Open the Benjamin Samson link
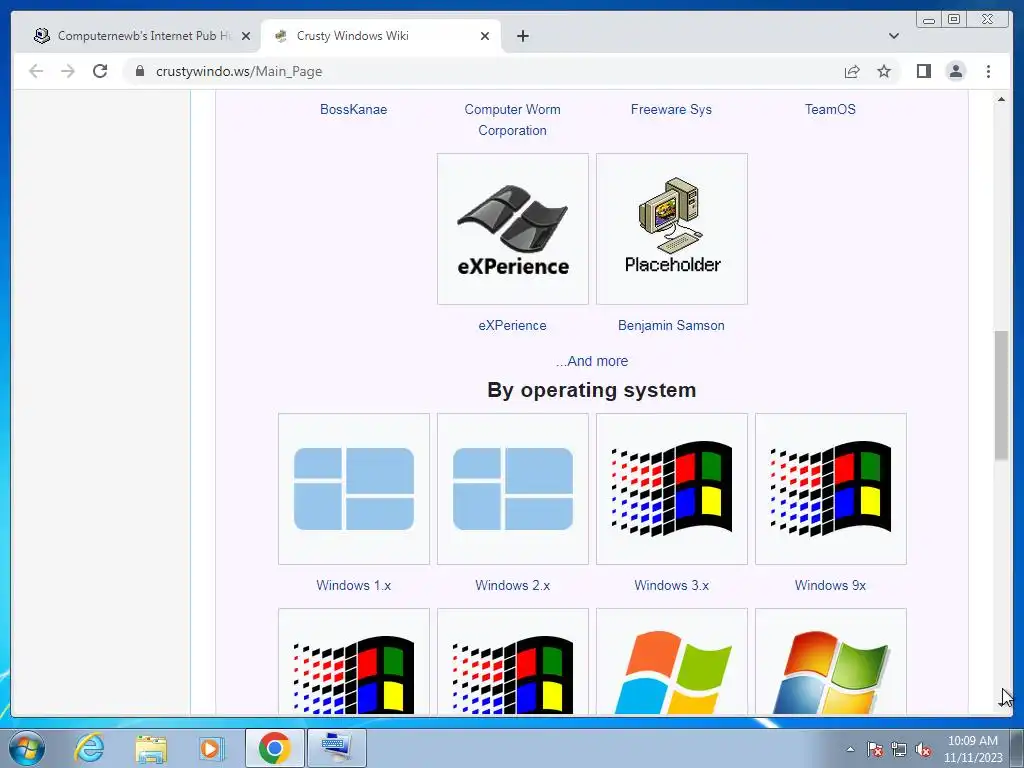 tap(671, 325)
